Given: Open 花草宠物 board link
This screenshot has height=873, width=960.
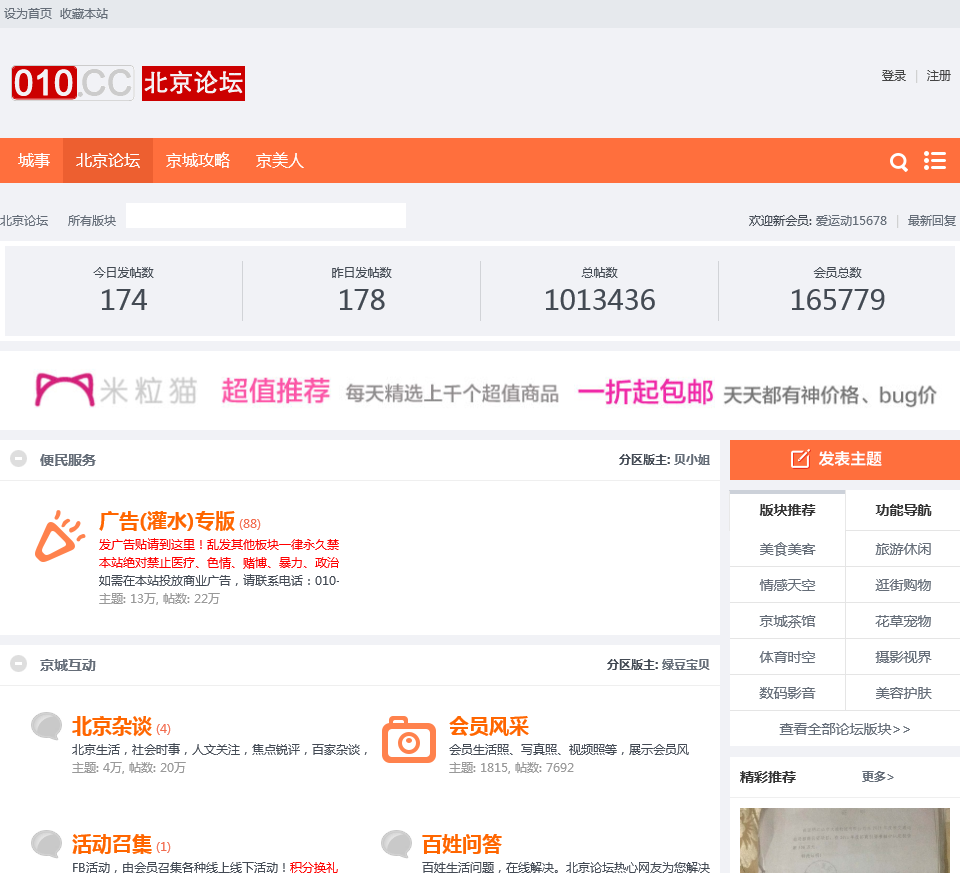Looking at the screenshot, I should click(x=903, y=621).
